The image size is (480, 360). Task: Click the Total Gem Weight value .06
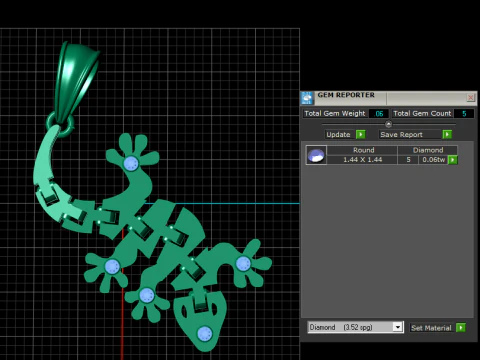point(379,114)
